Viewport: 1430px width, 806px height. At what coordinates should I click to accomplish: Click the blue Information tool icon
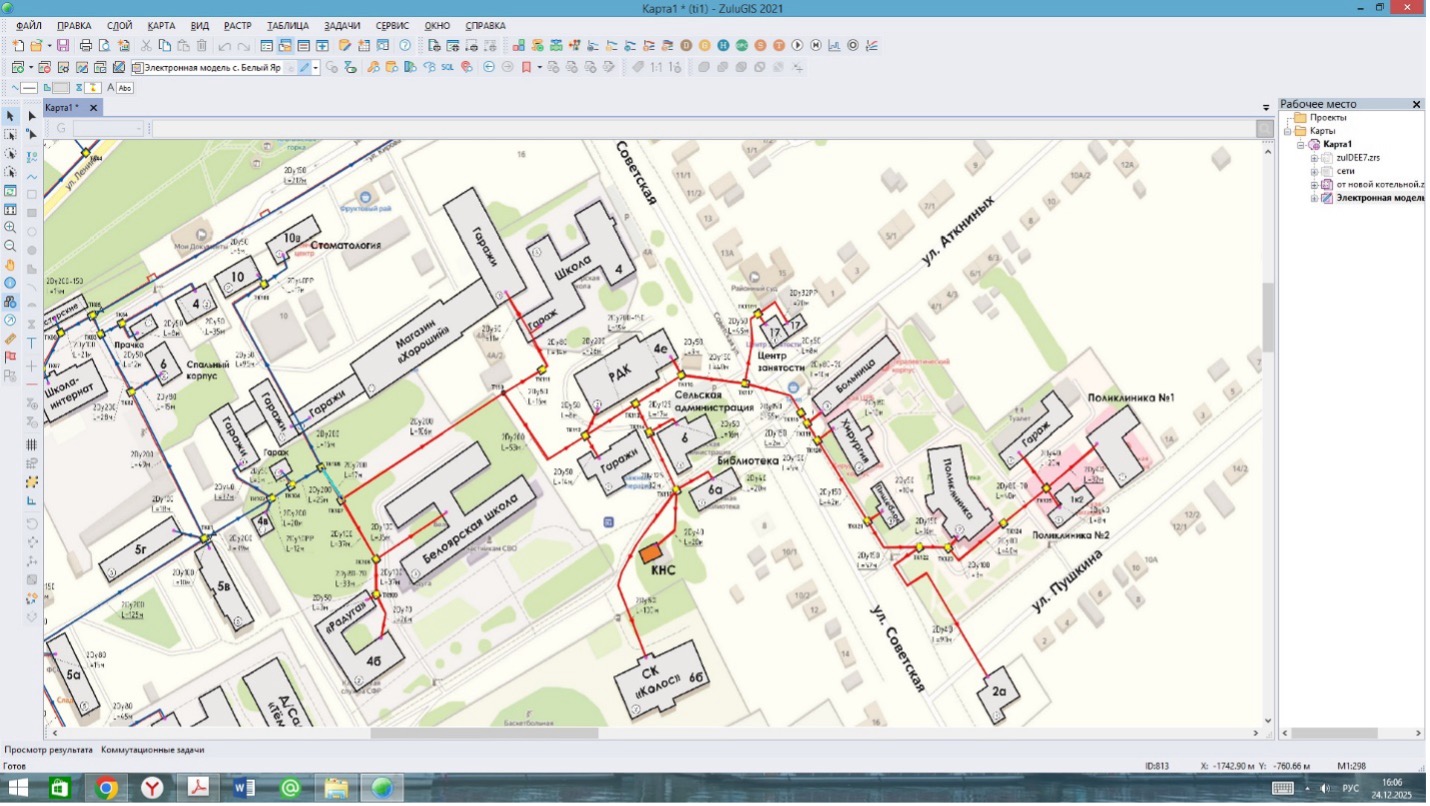tap(10, 283)
